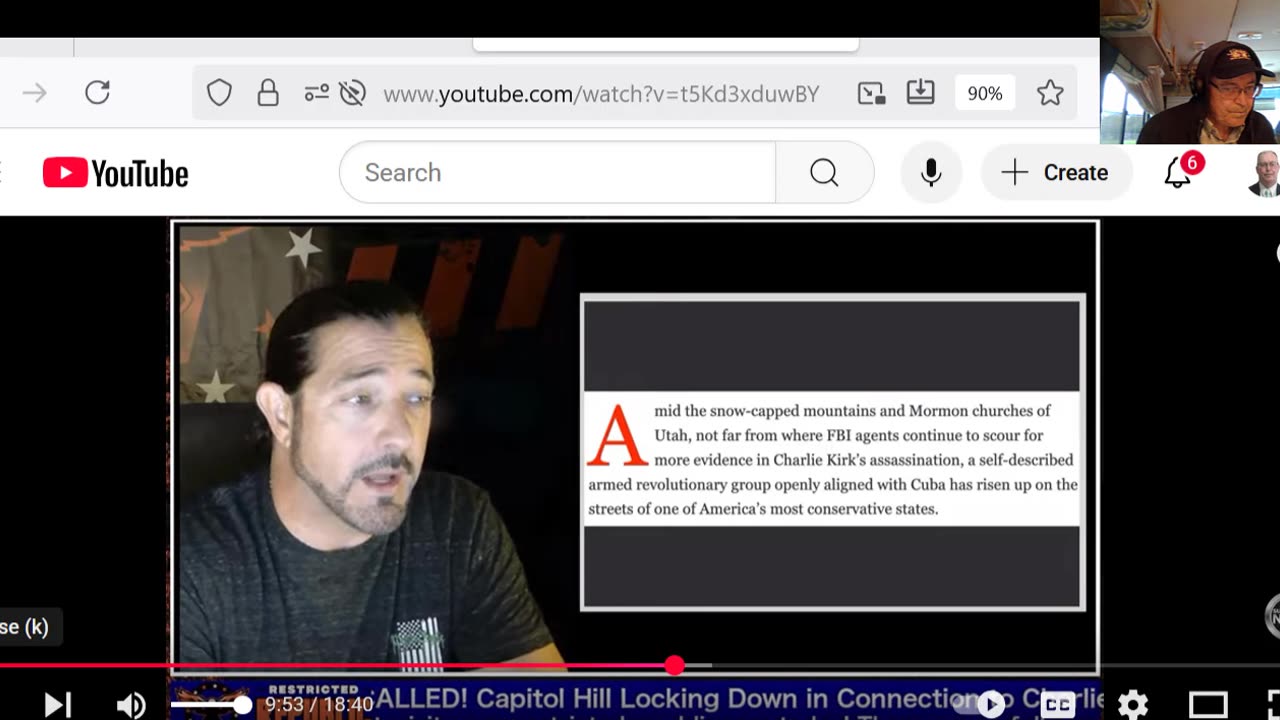Mute the video with the speaker icon
1280x720 pixels.
tap(131, 705)
